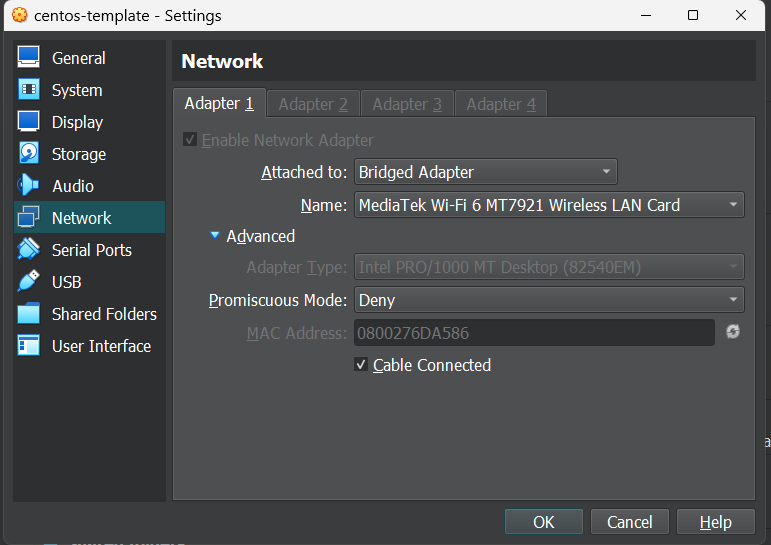This screenshot has height=545, width=771.
Task: Open the adapter Name dropdown
Action: (x=549, y=205)
